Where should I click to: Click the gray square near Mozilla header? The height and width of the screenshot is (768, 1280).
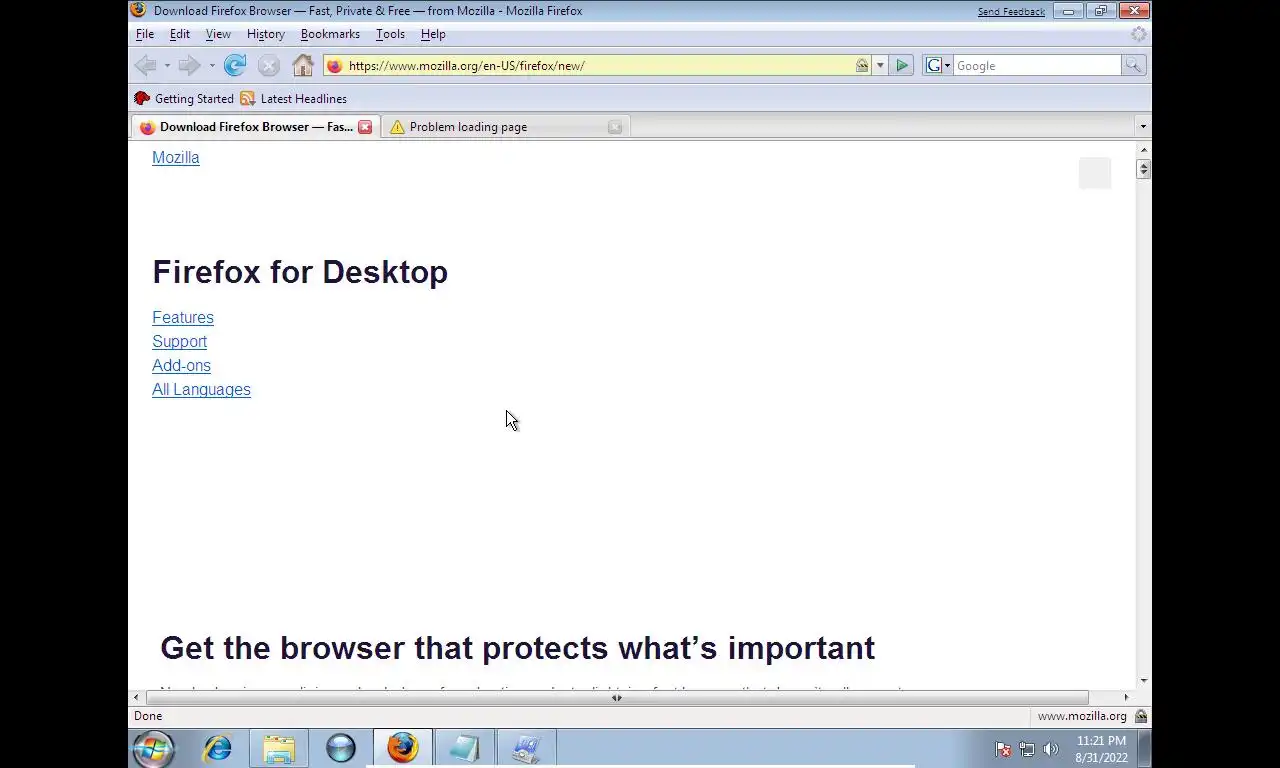coord(1095,173)
